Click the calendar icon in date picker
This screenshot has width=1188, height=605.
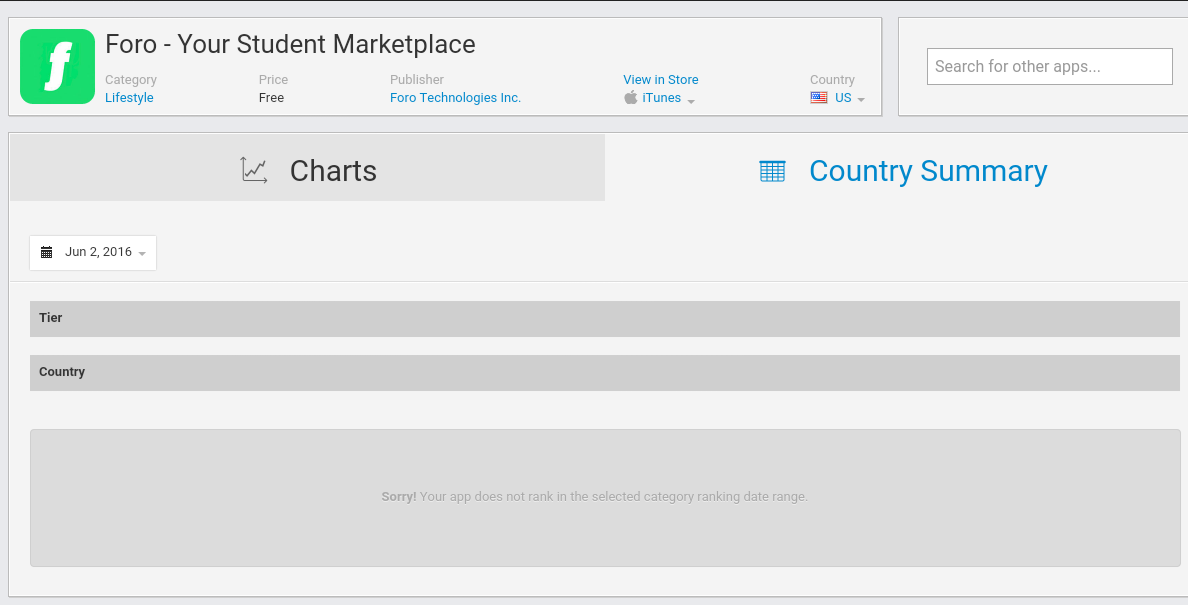point(46,253)
